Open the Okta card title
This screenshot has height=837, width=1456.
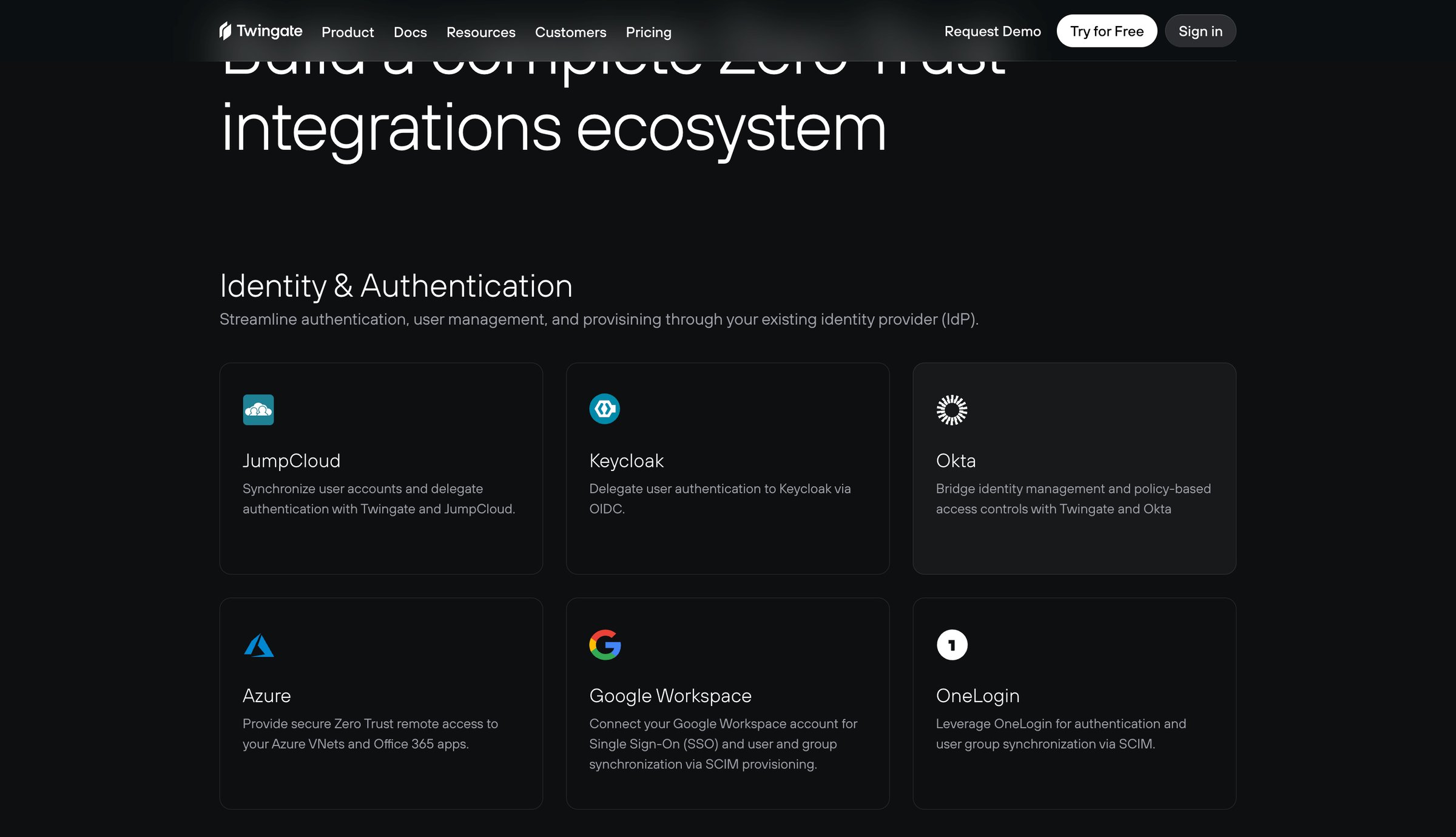click(x=955, y=461)
